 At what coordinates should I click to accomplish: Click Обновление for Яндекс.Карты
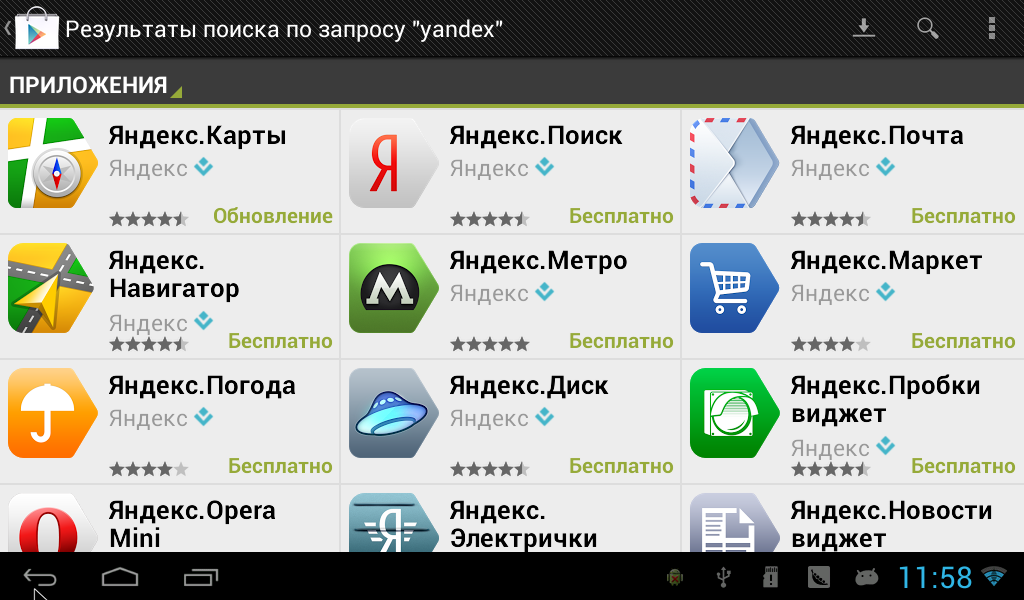pos(273,216)
